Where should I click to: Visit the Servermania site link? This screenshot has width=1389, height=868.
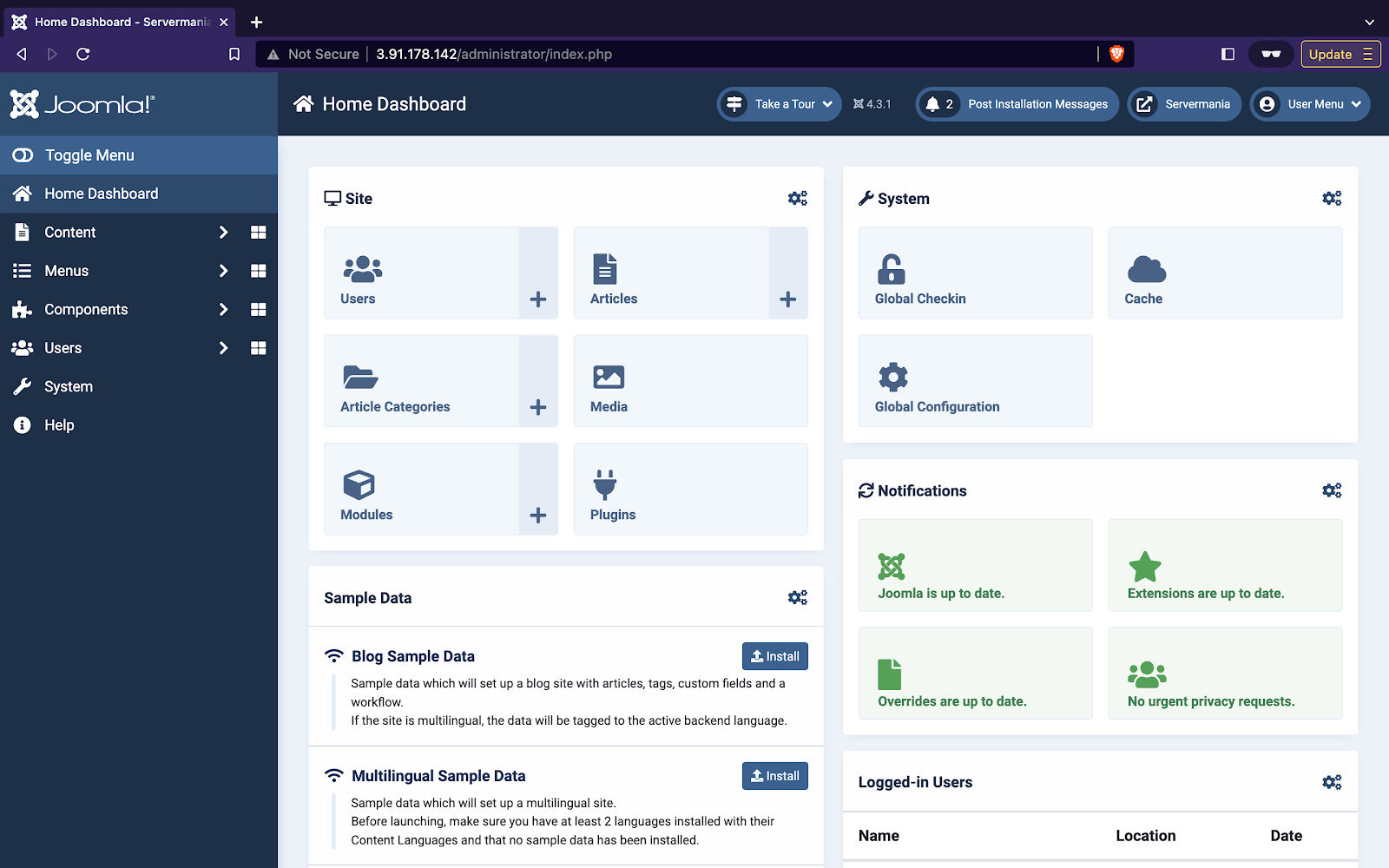coord(1184,104)
